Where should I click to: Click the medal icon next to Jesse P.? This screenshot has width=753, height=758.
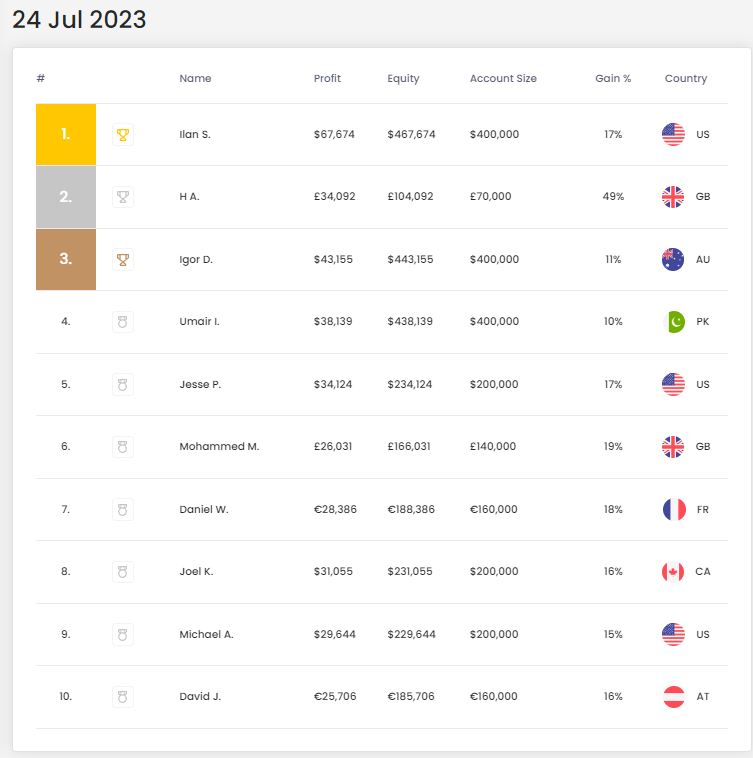point(123,384)
